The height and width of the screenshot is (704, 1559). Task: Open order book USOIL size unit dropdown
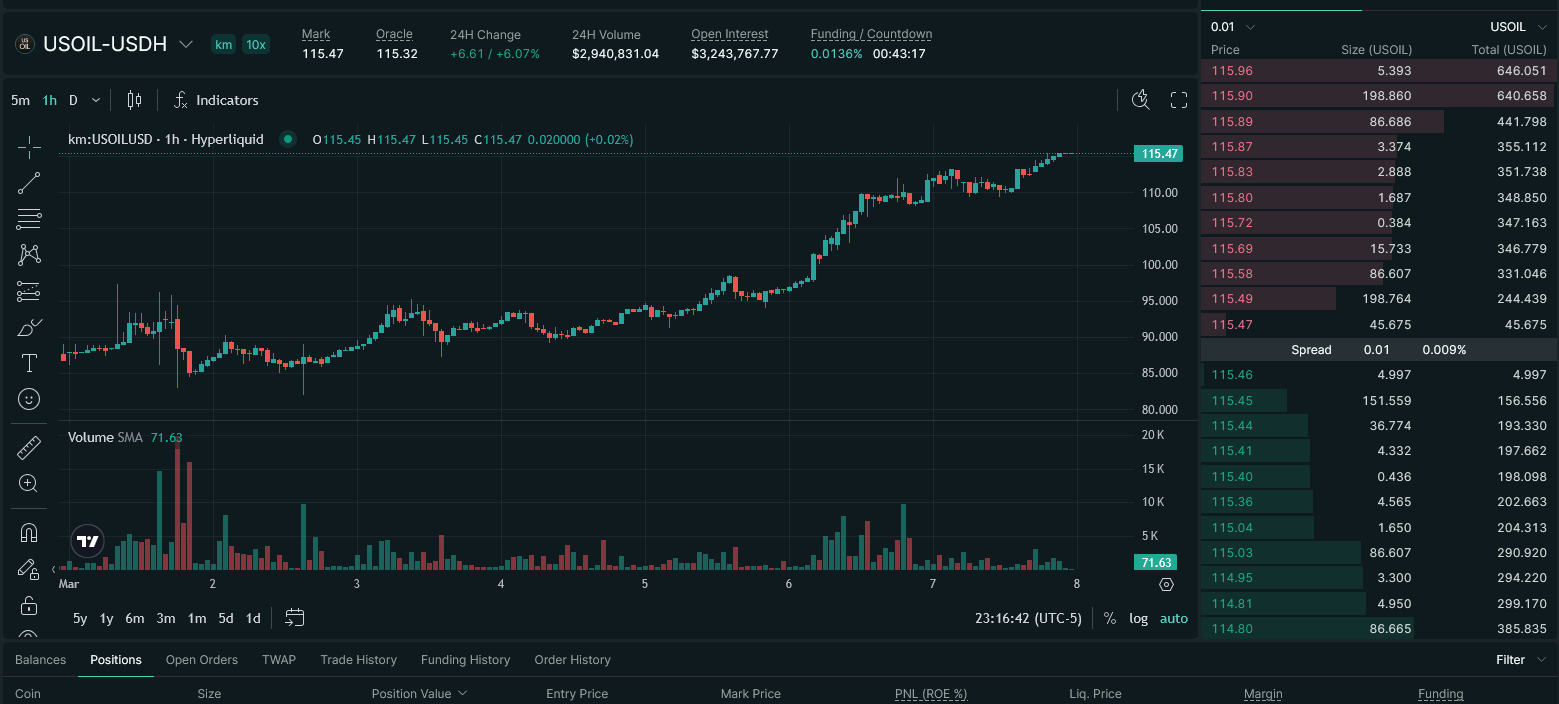(x=1518, y=27)
